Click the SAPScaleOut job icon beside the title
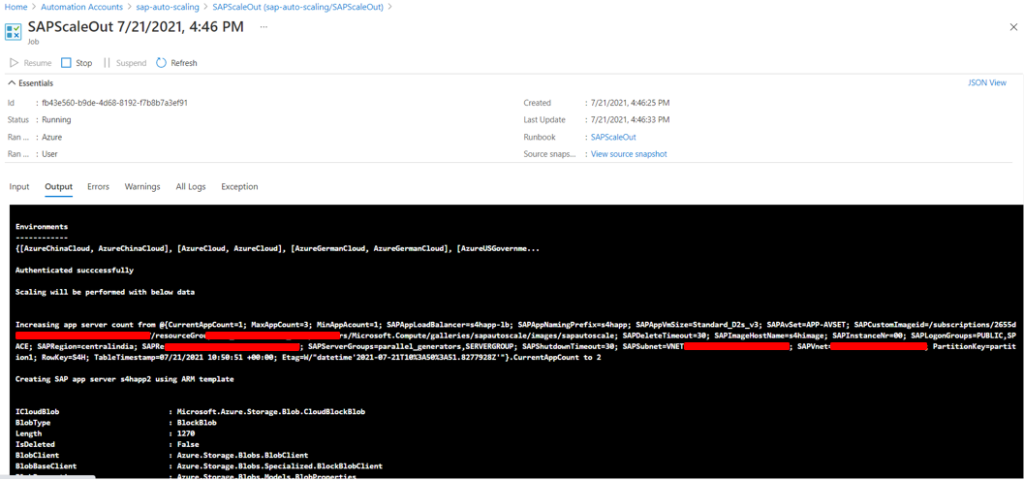 click(x=12, y=32)
